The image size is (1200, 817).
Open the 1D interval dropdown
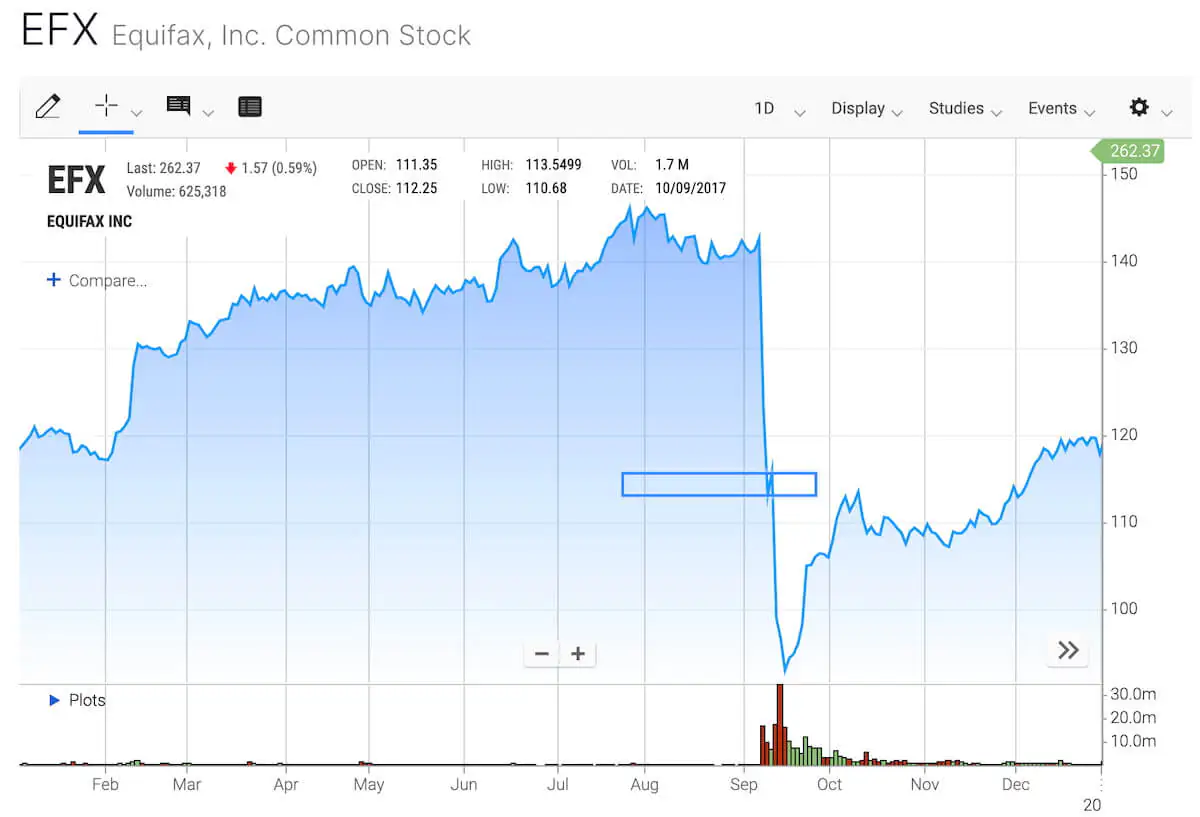click(778, 109)
